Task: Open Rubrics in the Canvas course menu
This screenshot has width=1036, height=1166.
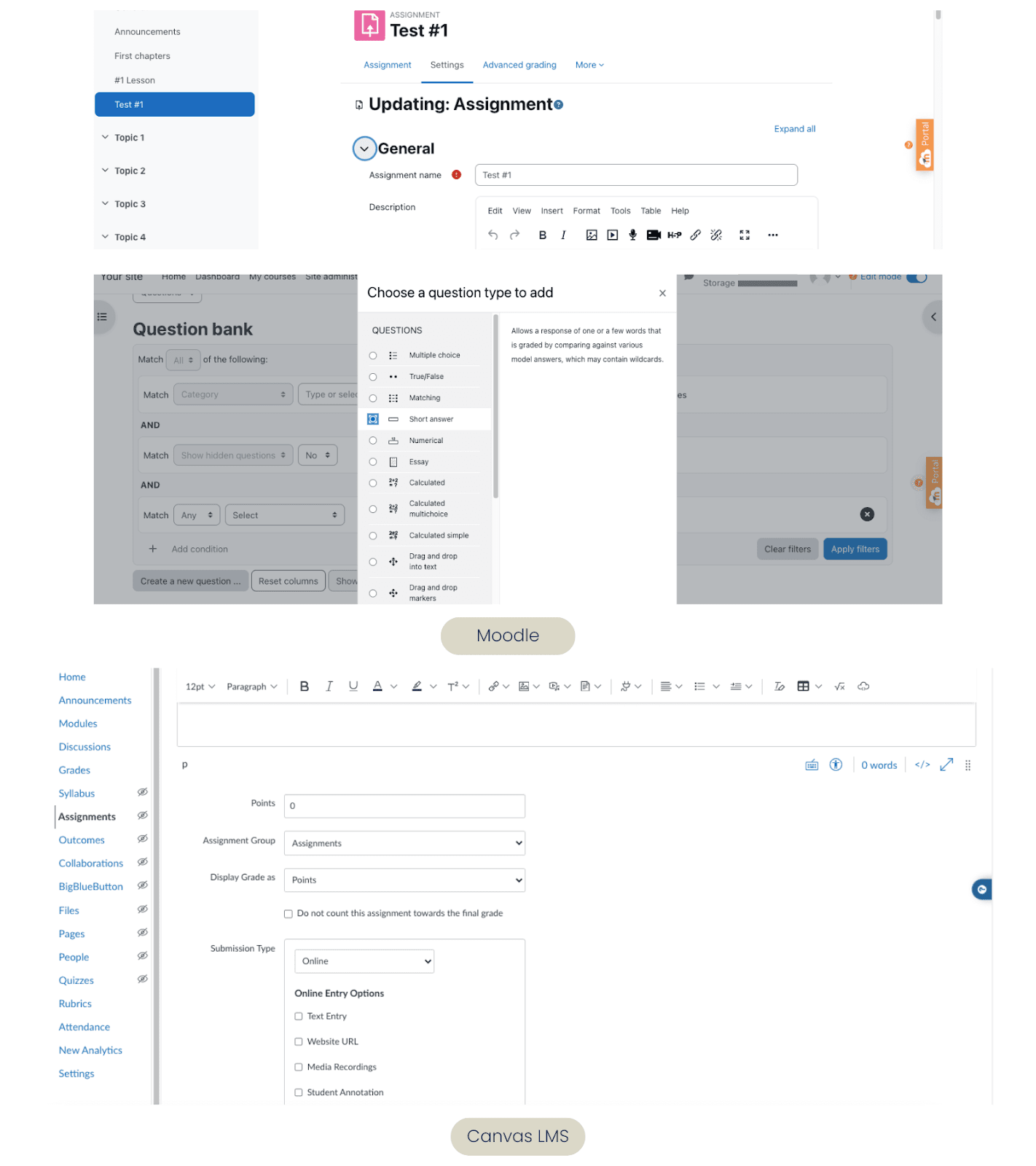Action: pos(75,1003)
